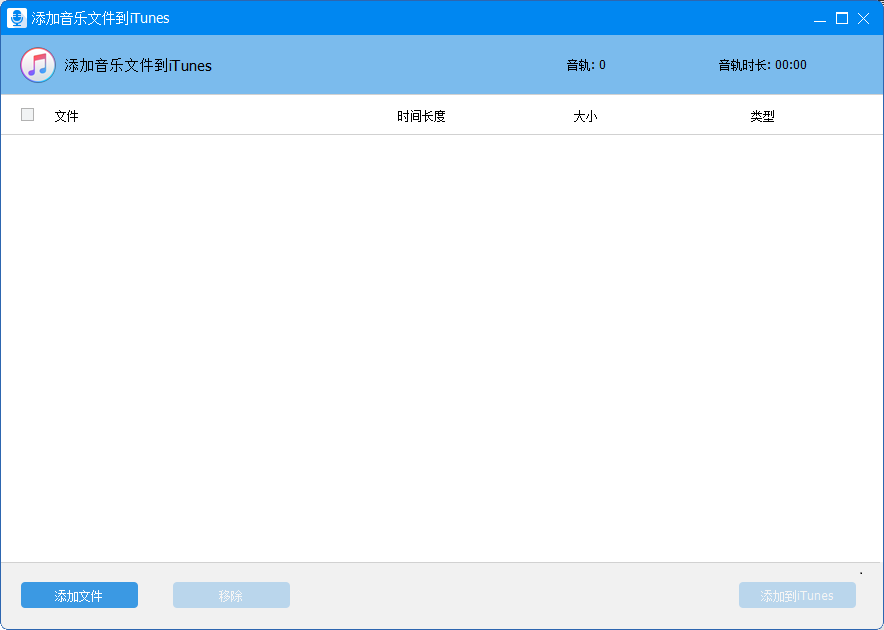Click the microphone app icon in title bar

coord(17,18)
